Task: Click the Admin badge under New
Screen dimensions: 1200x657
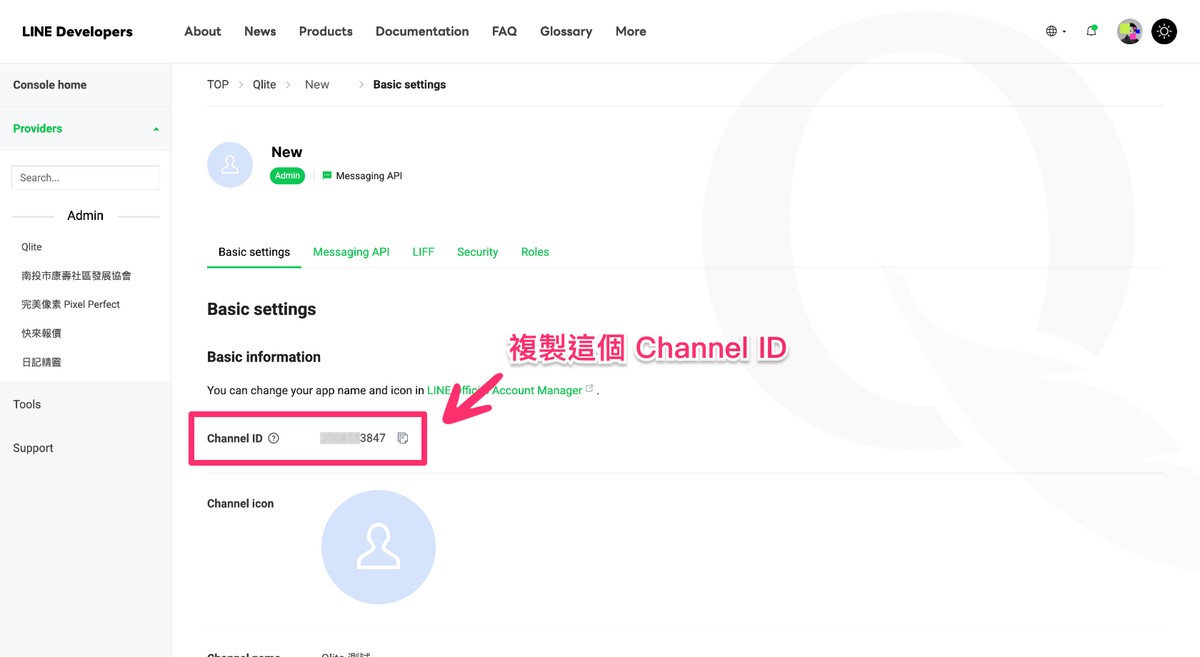Action: coord(287,176)
